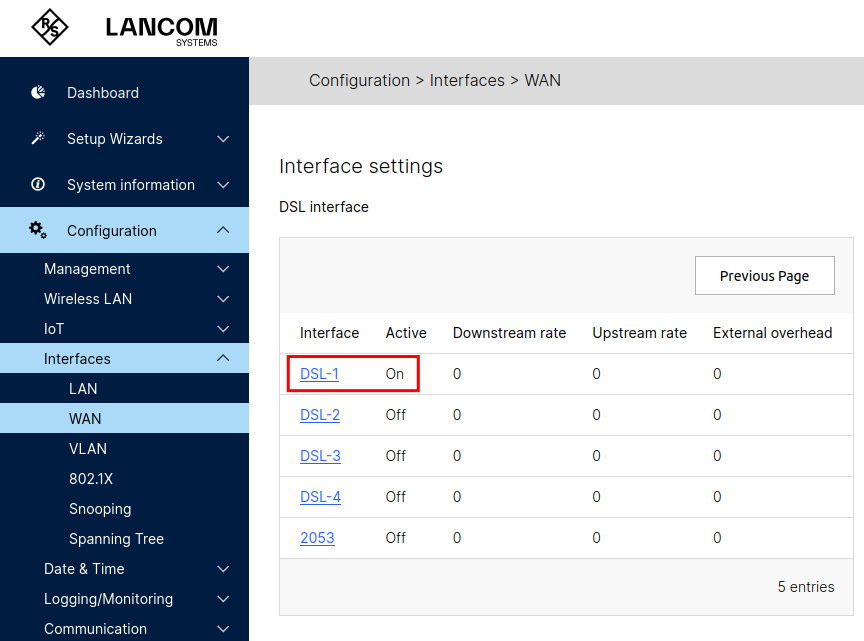Image resolution: width=864 pixels, height=641 pixels.
Task: Open the 2053 interface link
Action: click(x=317, y=538)
